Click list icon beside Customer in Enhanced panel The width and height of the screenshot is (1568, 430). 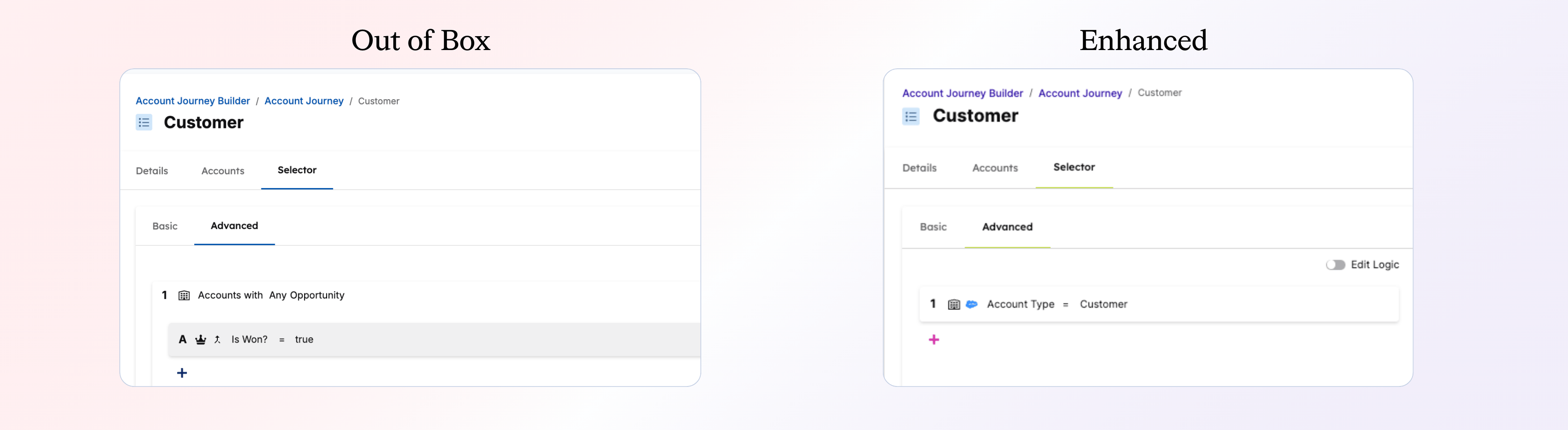[911, 116]
